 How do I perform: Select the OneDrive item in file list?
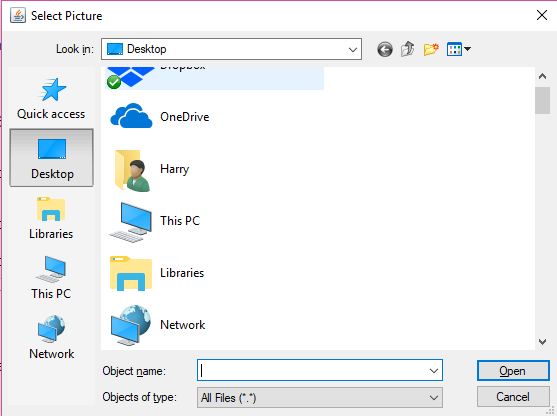160,117
